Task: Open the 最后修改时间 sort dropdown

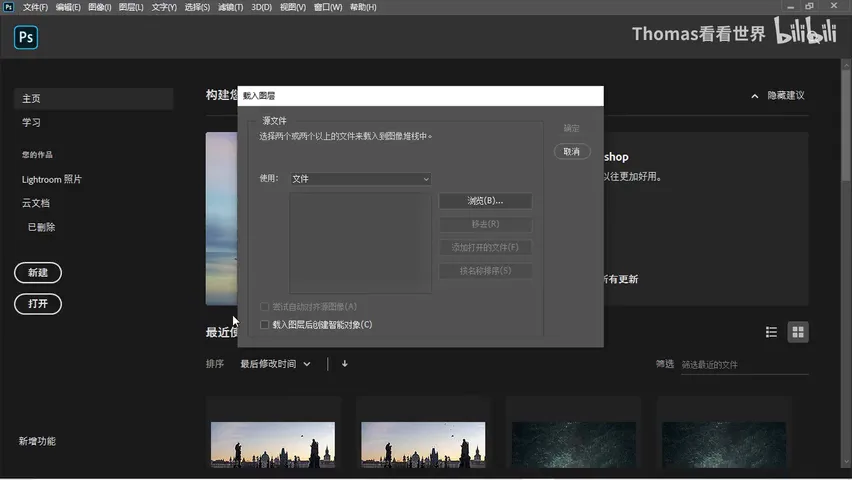Action: click(x=275, y=364)
